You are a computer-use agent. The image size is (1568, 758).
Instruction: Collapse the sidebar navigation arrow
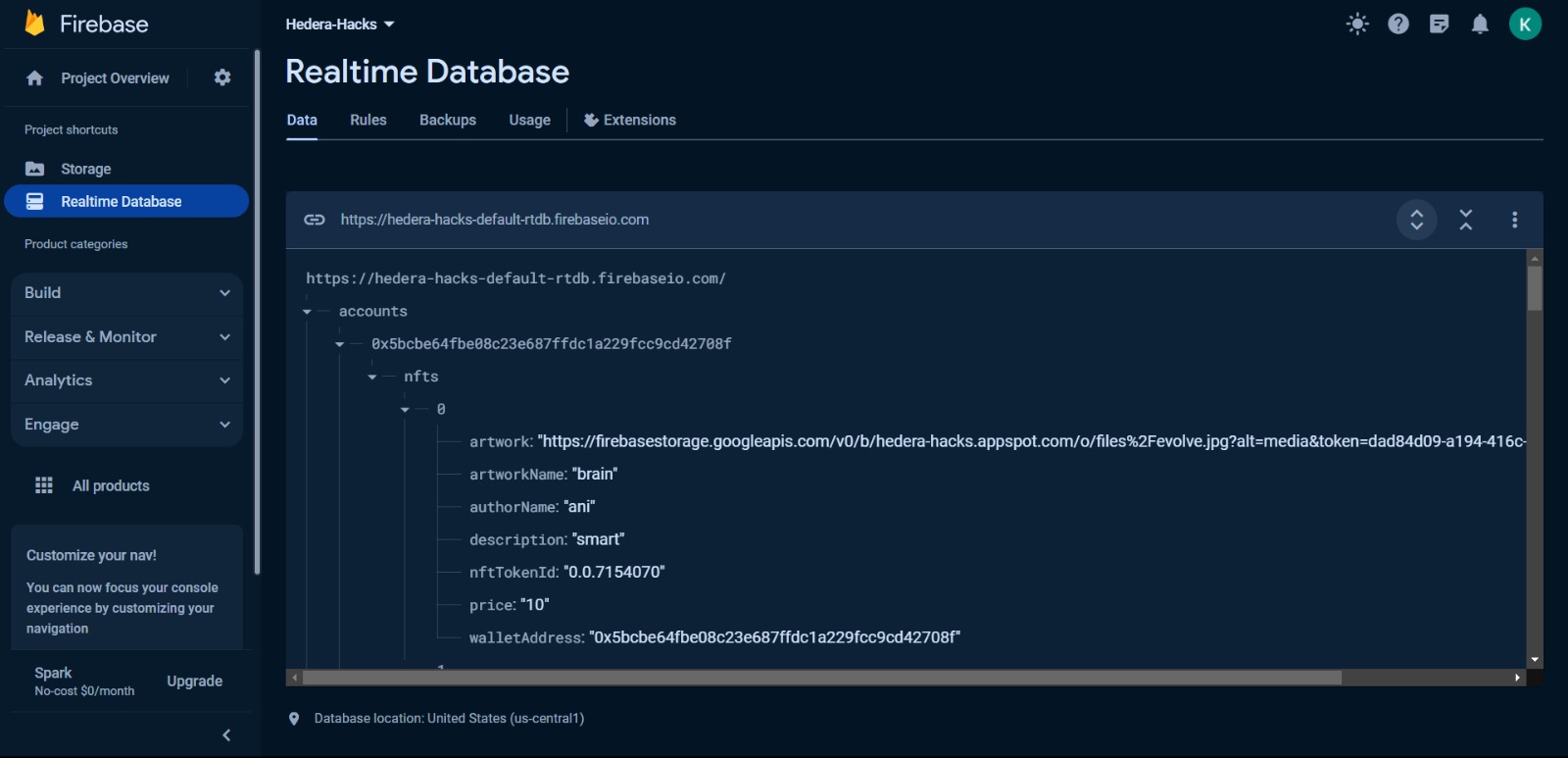click(x=226, y=735)
